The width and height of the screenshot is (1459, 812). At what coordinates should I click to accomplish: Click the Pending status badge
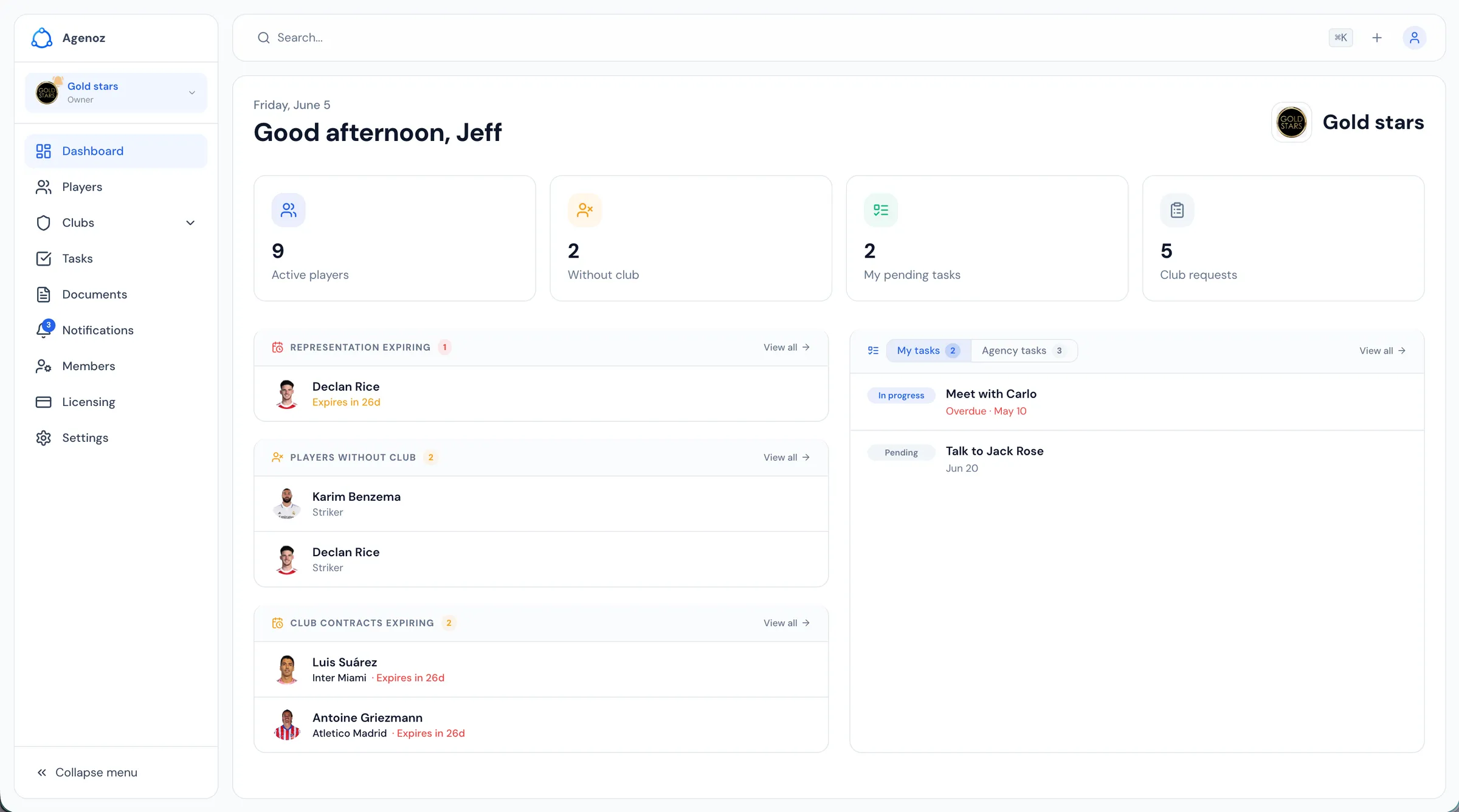tap(901, 452)
